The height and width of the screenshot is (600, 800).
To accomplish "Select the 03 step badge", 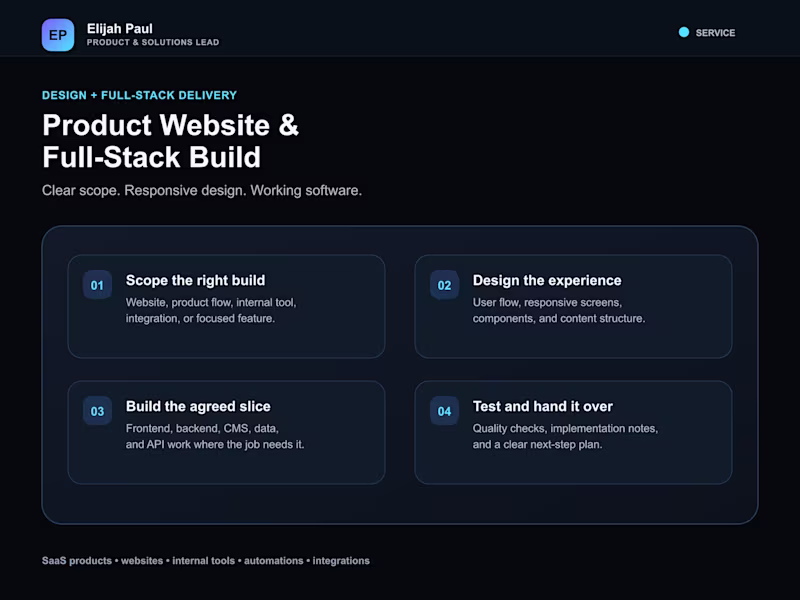I will [97, 411].
